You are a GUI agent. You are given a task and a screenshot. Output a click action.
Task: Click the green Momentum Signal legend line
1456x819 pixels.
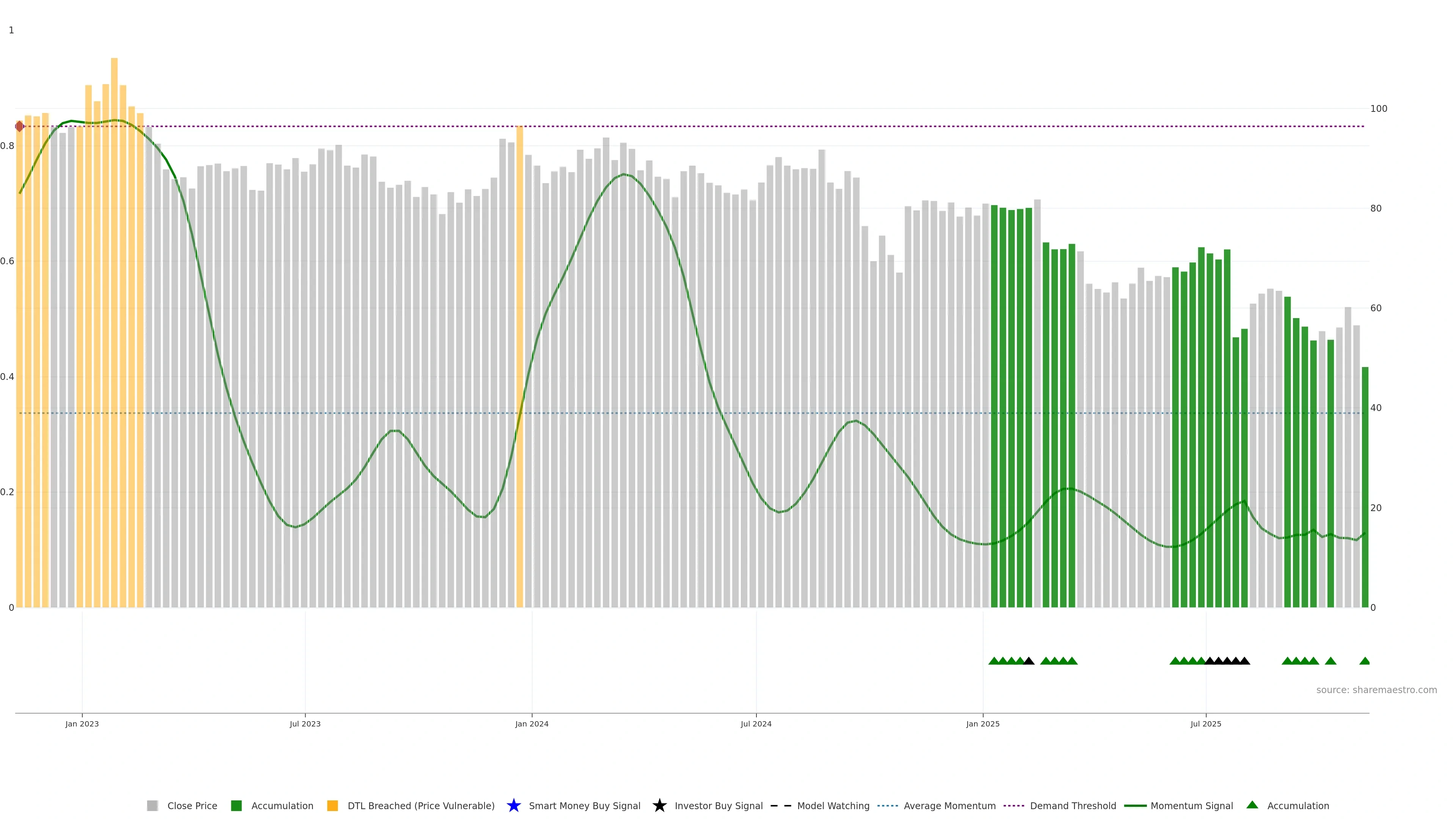tap(1135, 805)
